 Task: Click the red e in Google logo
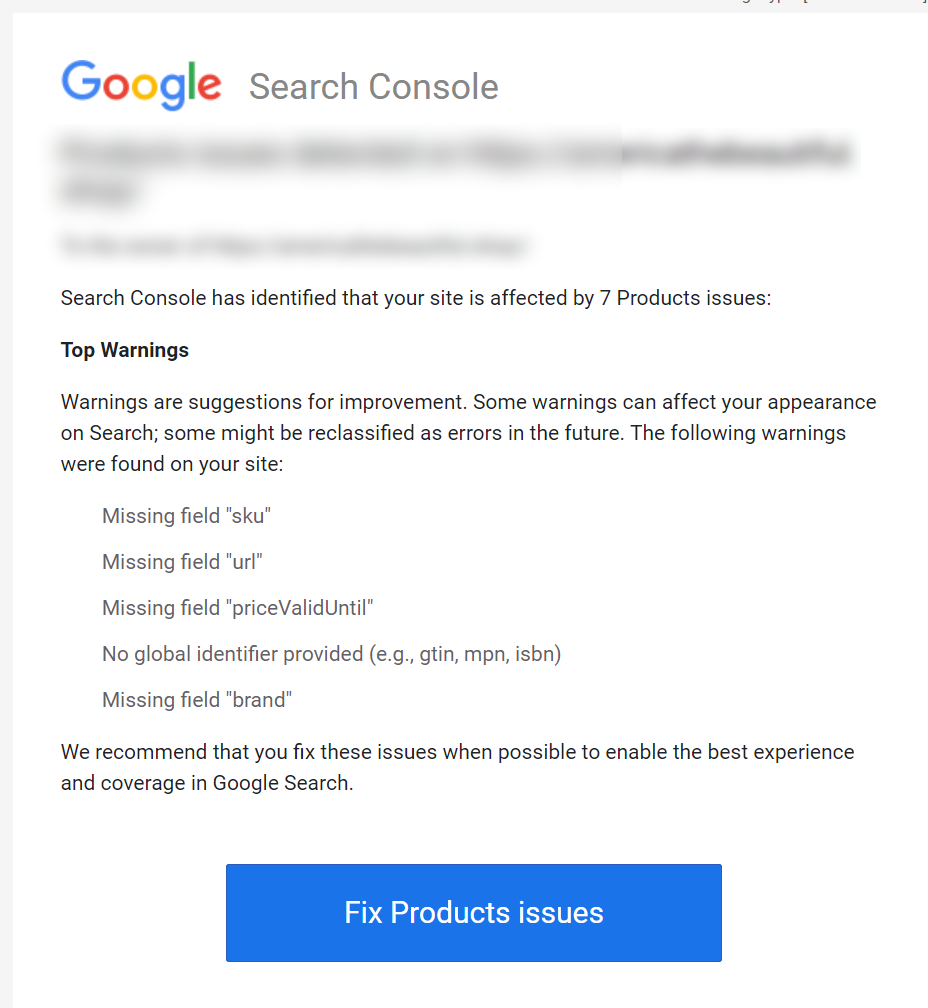[x=209, y=87]
